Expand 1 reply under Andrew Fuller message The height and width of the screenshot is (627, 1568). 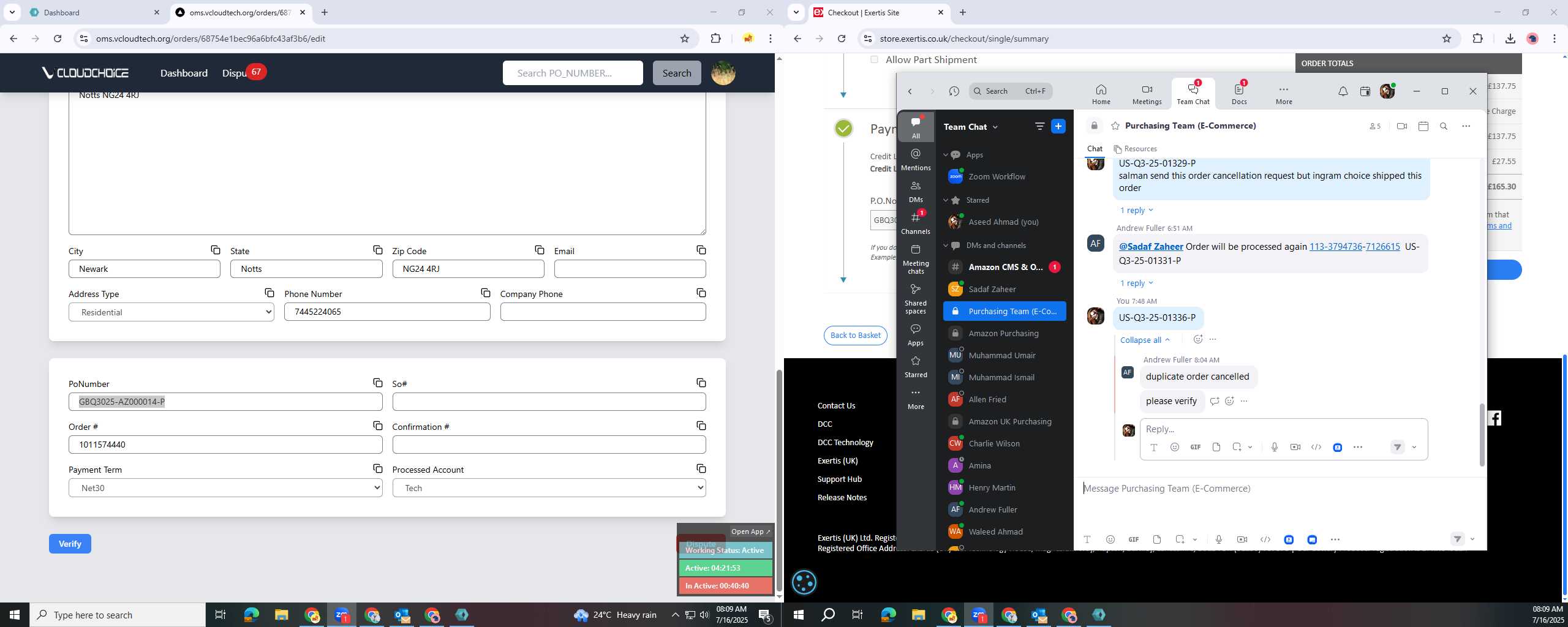(x=1136, y=283)
